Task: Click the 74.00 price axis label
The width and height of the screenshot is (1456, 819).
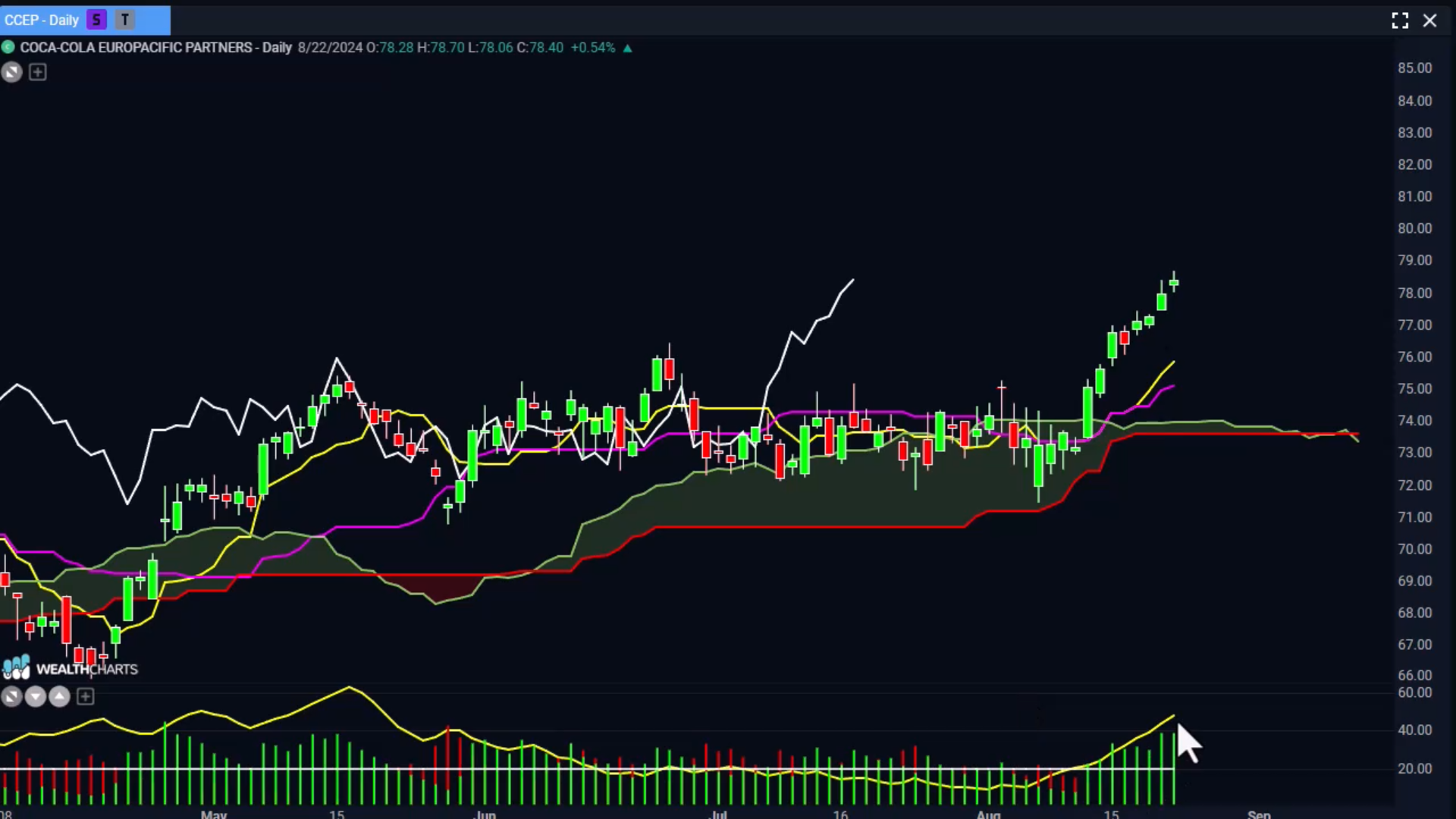Action: click(x=1415, y=420)
